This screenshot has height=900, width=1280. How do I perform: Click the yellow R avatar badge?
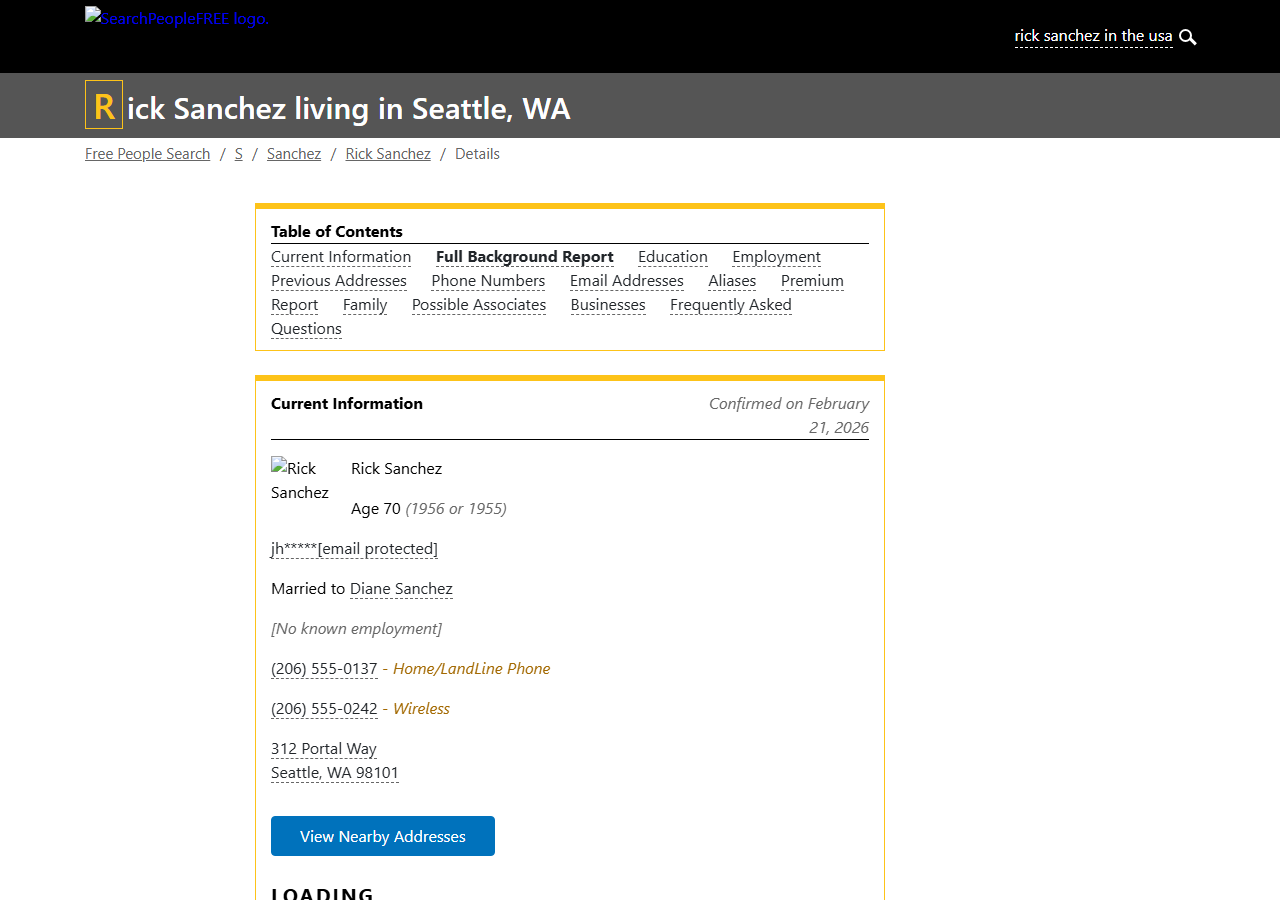[102, 104]
